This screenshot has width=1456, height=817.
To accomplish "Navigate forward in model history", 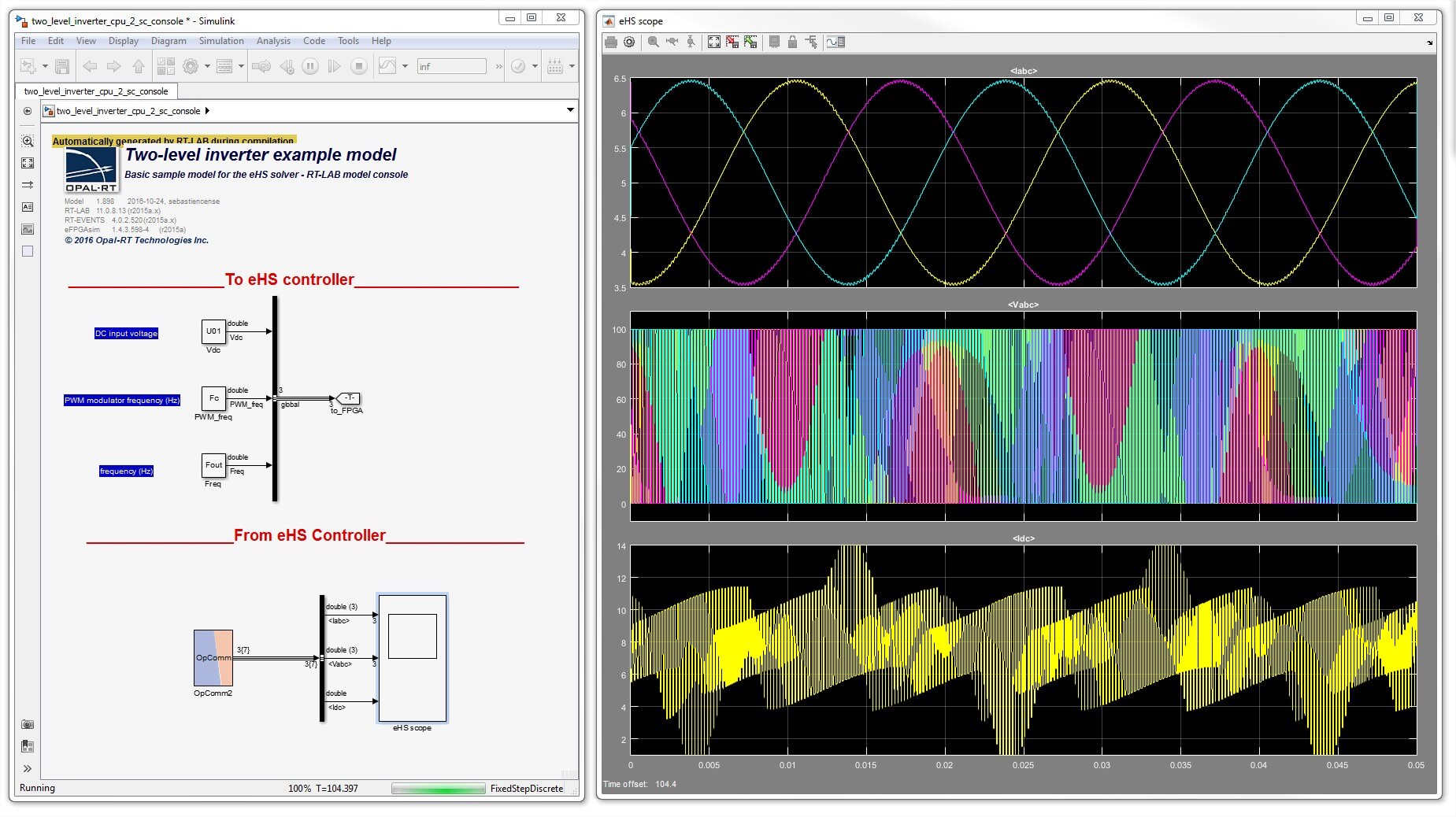I will pos(114,67).
